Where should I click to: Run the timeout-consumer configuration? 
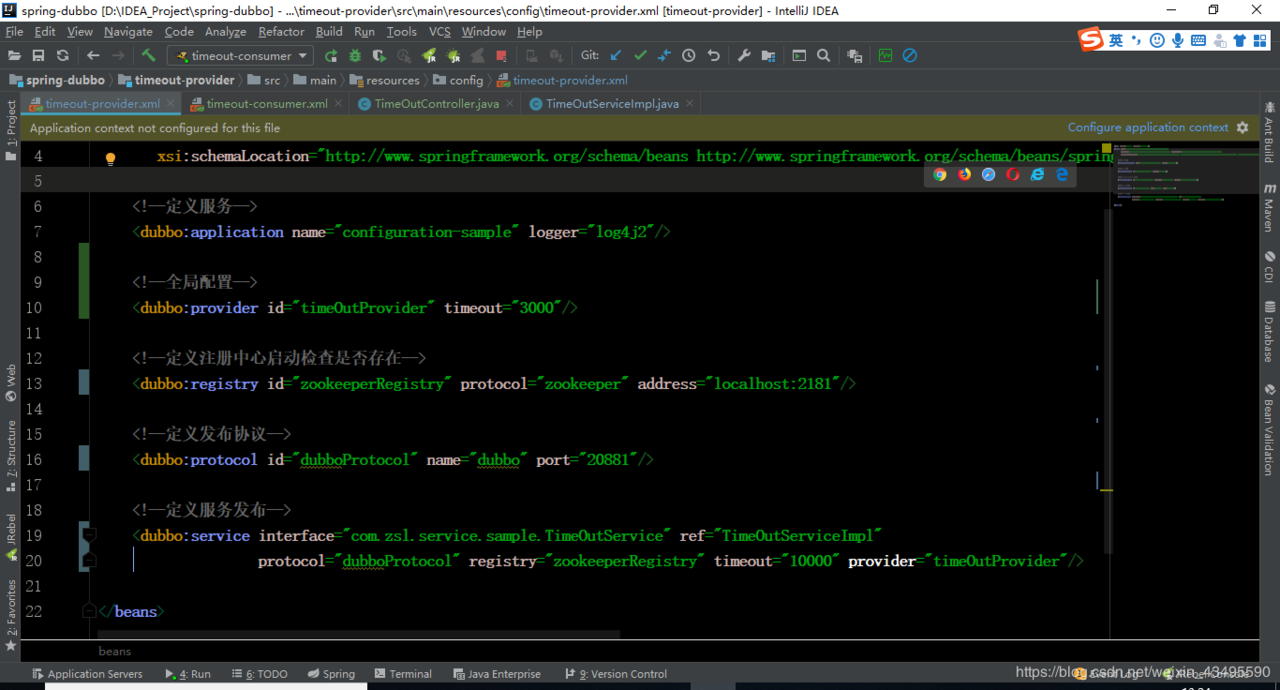click(x=331, y=56)
